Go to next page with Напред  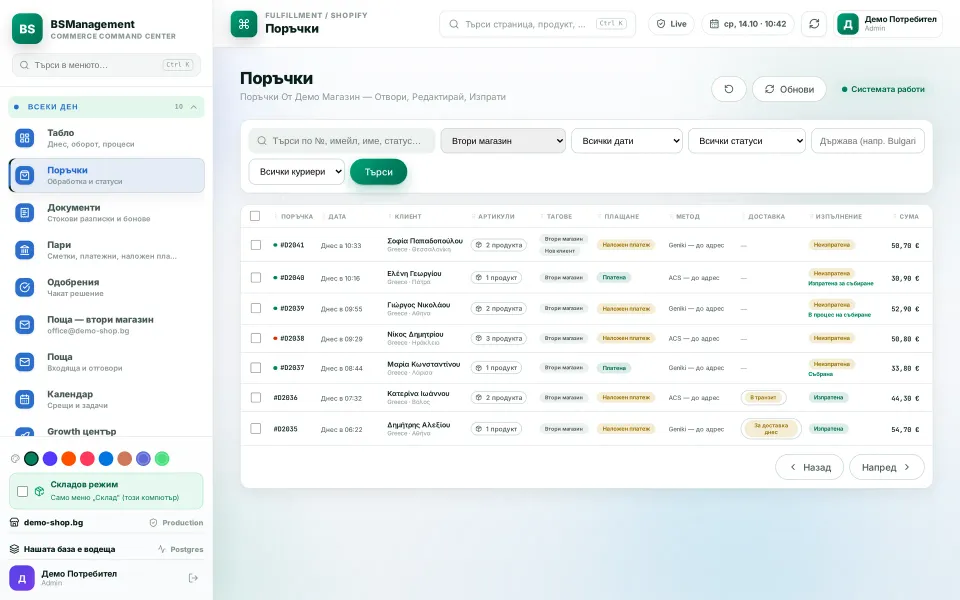(887, 467)
